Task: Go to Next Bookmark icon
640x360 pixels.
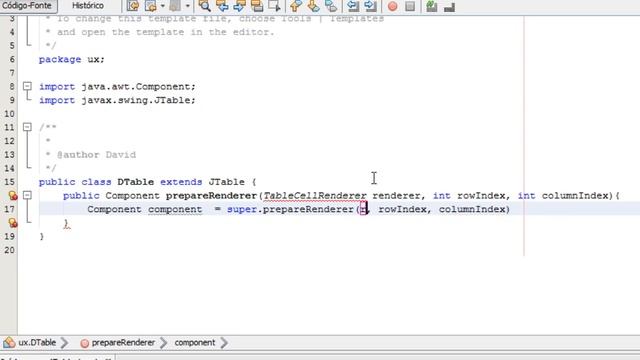Action: click(313, 6)
